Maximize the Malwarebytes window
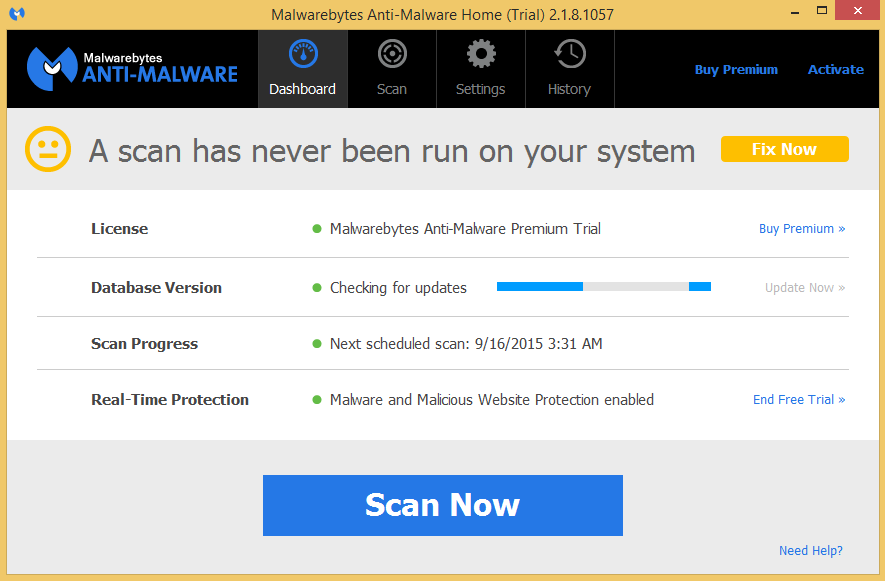The width and height of the screenshot is (885, 581). coord(822,10)
